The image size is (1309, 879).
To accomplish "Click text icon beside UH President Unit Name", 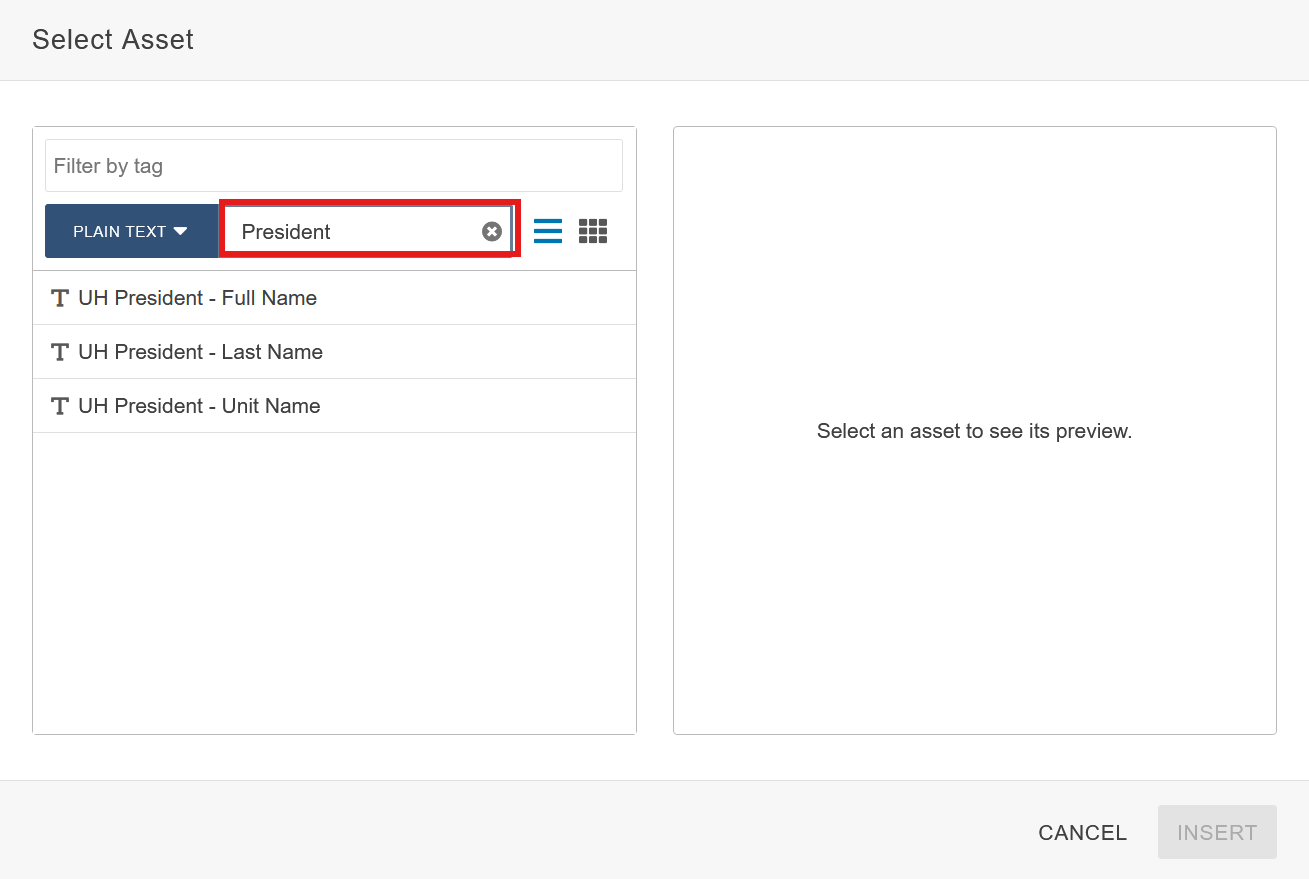I will tap(60, 406).
